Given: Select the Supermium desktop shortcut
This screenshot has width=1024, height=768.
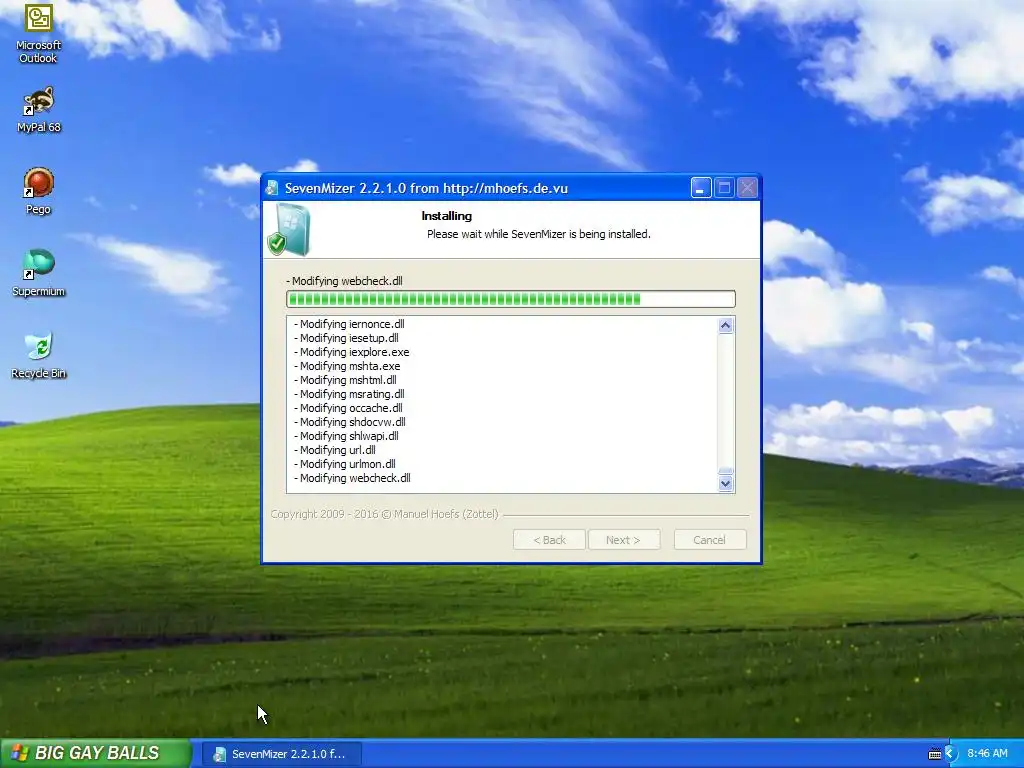Looking at the screenshot, I should pyautogui.click(x=38, y=273).
